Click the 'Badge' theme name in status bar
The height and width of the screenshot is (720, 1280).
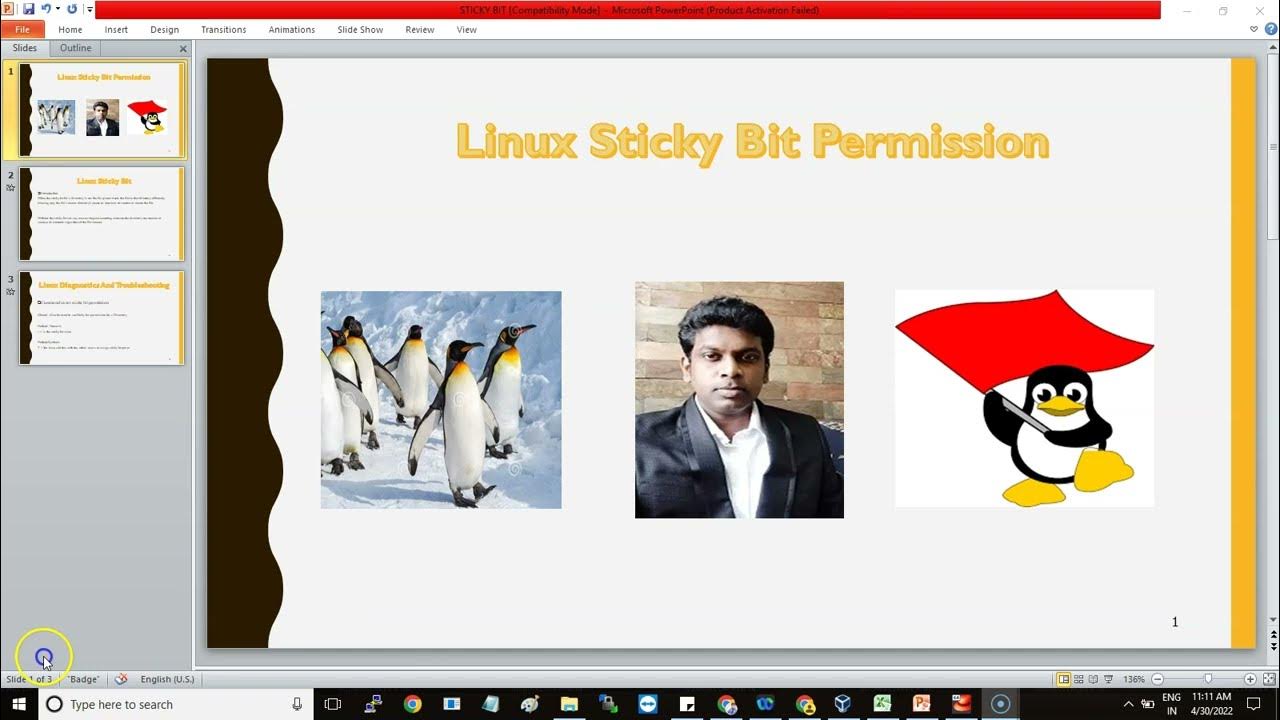[x=83, y=679]
